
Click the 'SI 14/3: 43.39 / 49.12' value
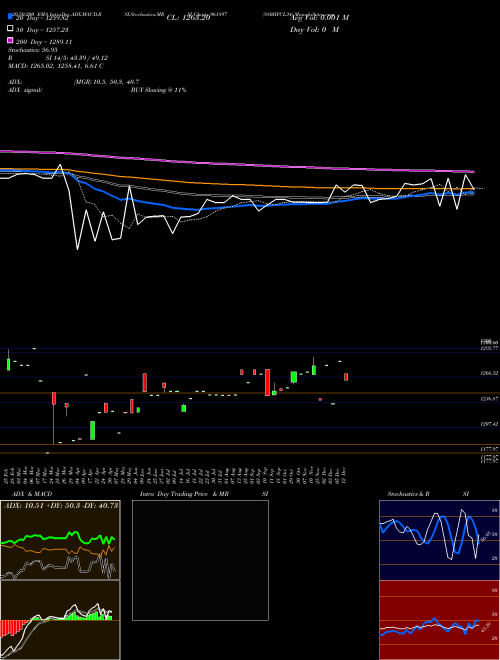76,58
